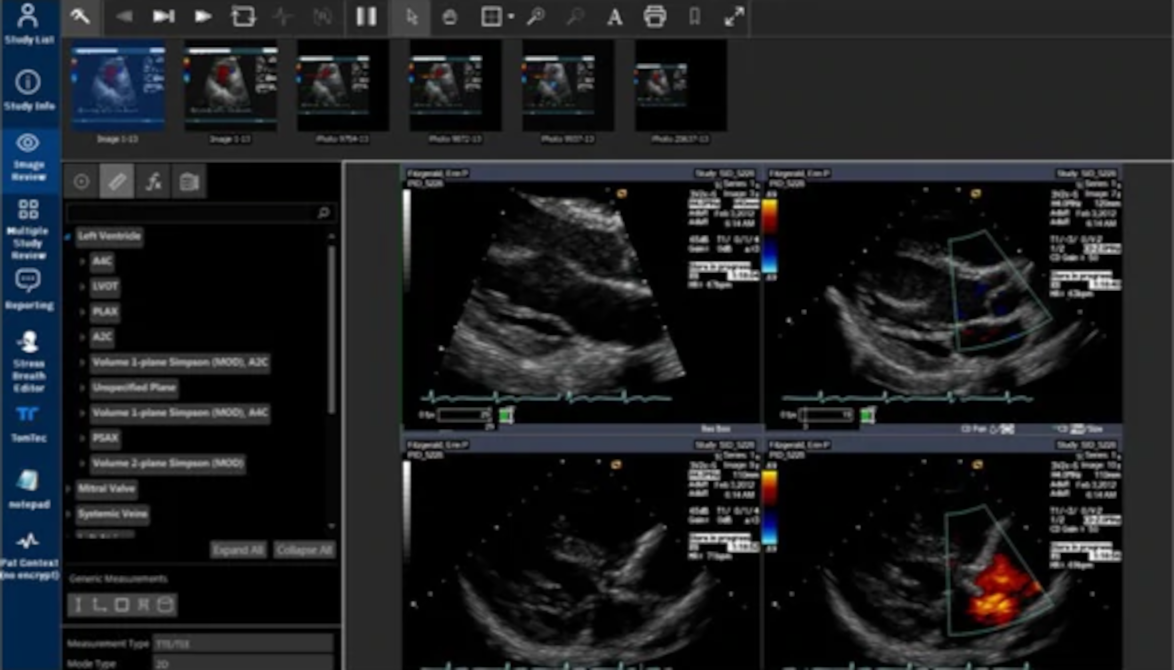Toggle the bookmark icon in toolbar
The height and width of the screenshot is (670, 1174).
tap(695, 17)
